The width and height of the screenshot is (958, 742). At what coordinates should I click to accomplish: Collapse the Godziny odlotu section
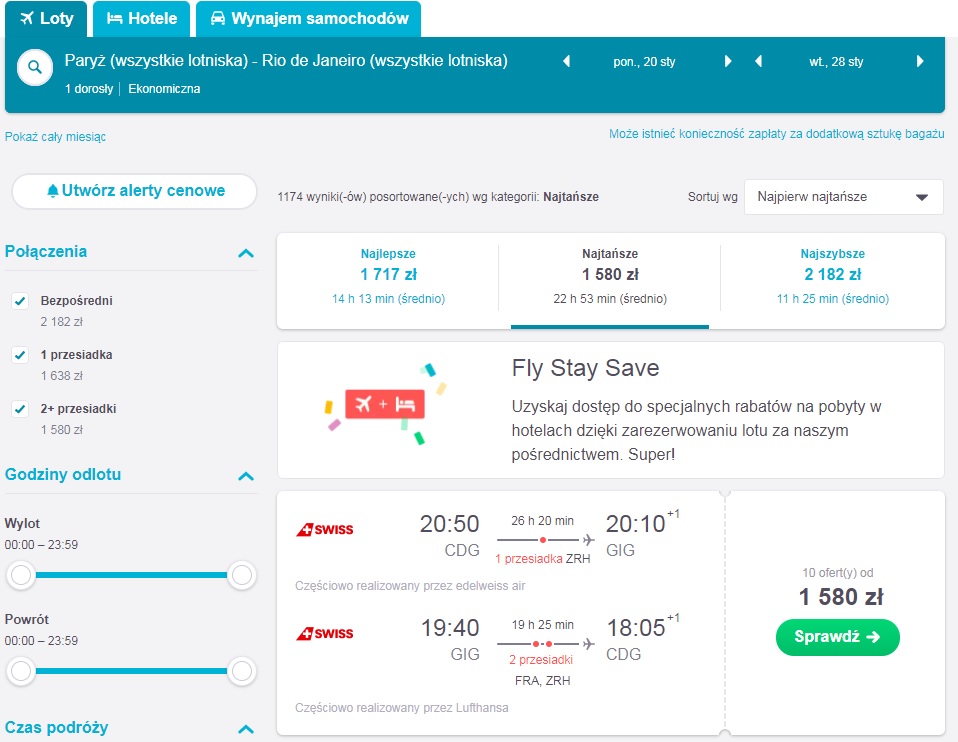[246, 476]
